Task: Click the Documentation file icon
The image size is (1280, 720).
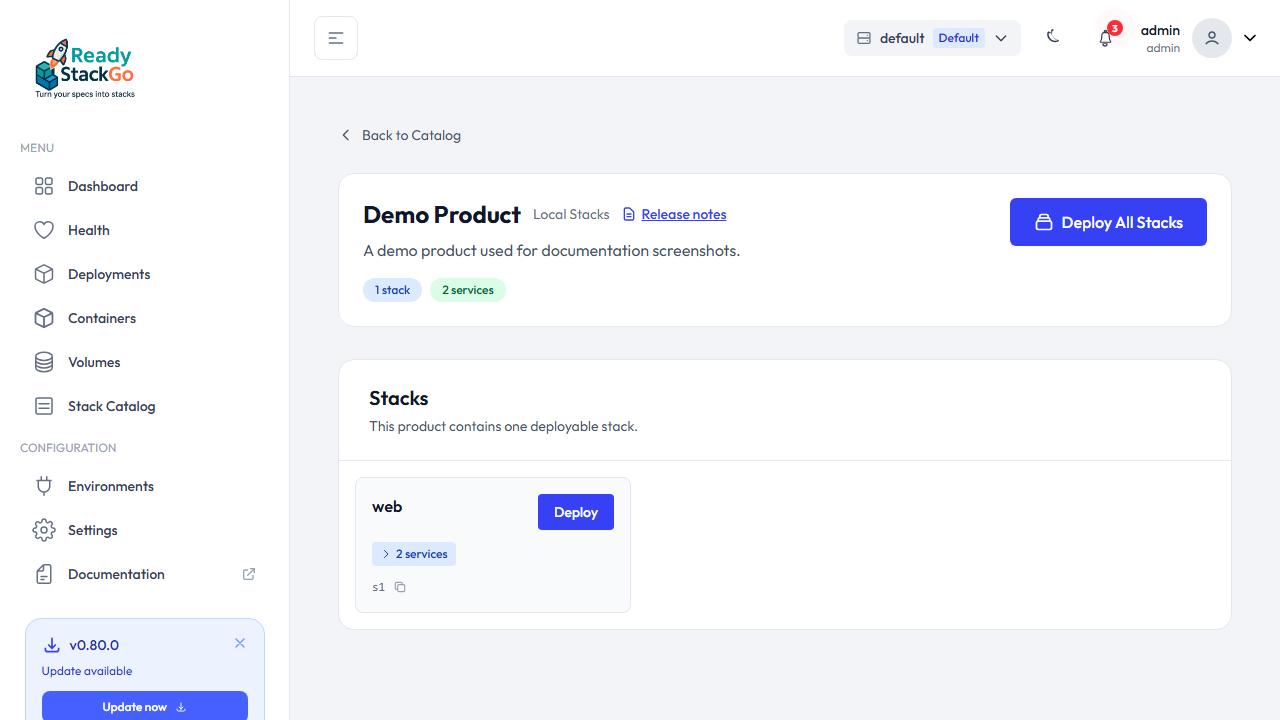Action: pyautogui.click(x=44, y=574)
